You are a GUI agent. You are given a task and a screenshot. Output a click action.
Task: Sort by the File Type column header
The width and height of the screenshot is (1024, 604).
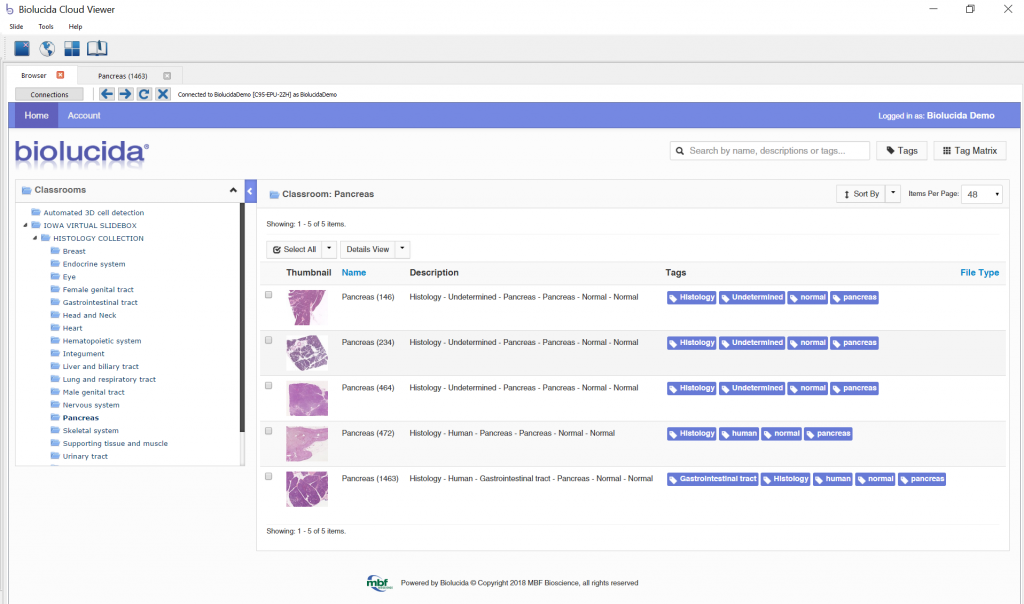coord(980,272)
